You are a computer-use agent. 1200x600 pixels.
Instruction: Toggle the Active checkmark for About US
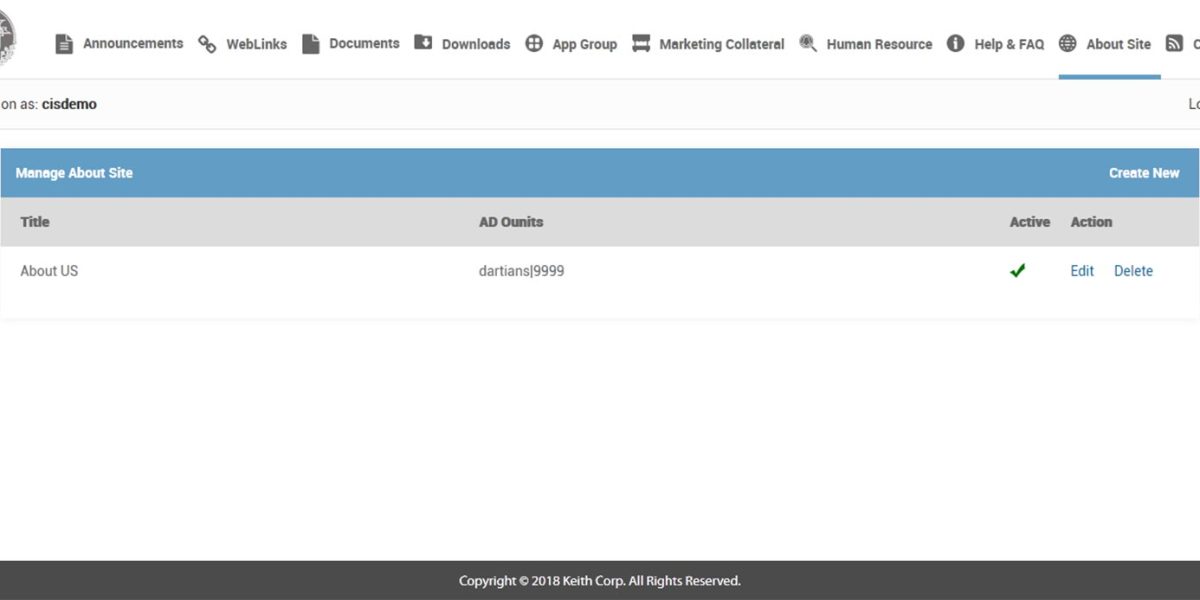point(1018,270)
